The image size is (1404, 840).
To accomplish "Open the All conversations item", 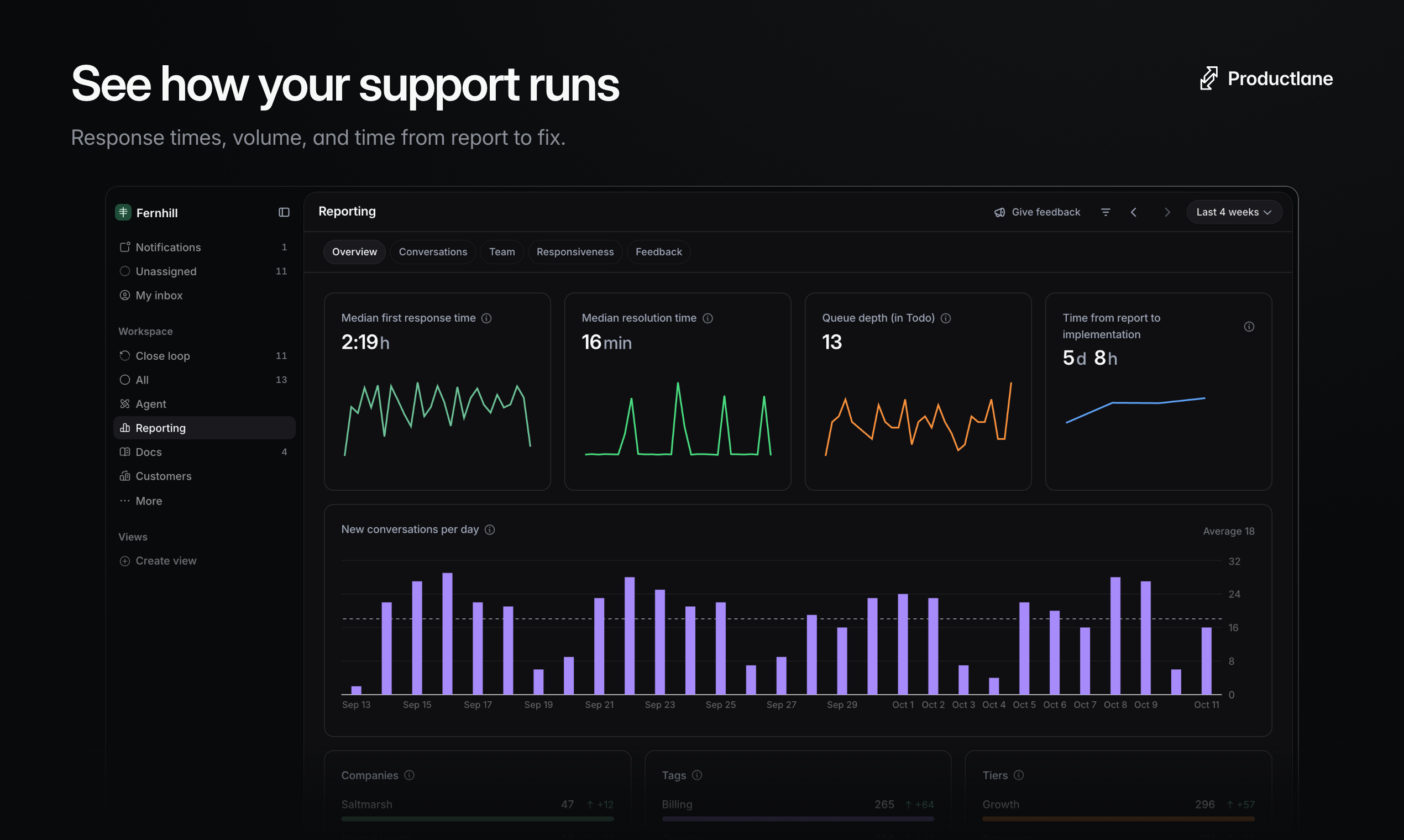I will pyautogui.click(x=205, y=380).
